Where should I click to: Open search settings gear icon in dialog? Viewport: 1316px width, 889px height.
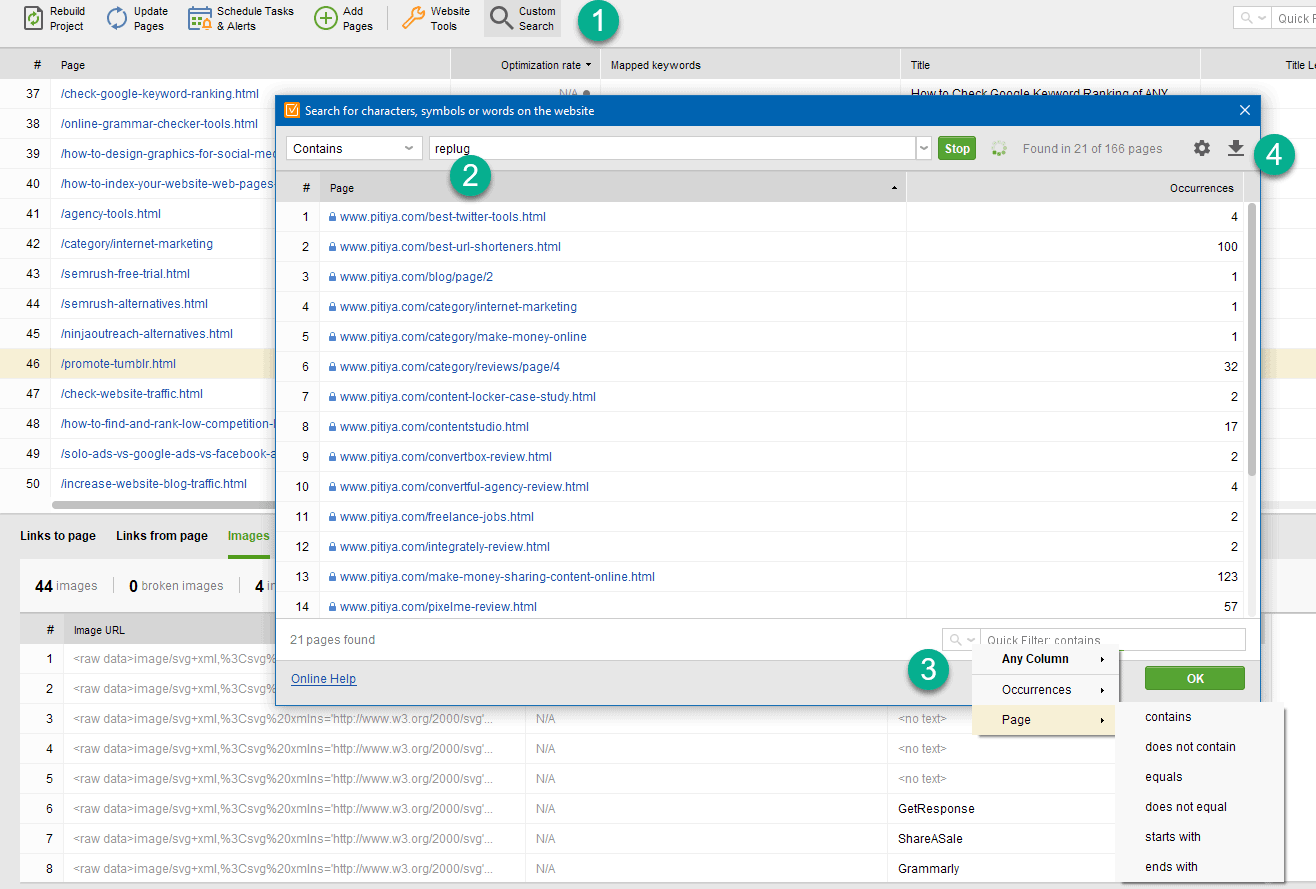1202,148
